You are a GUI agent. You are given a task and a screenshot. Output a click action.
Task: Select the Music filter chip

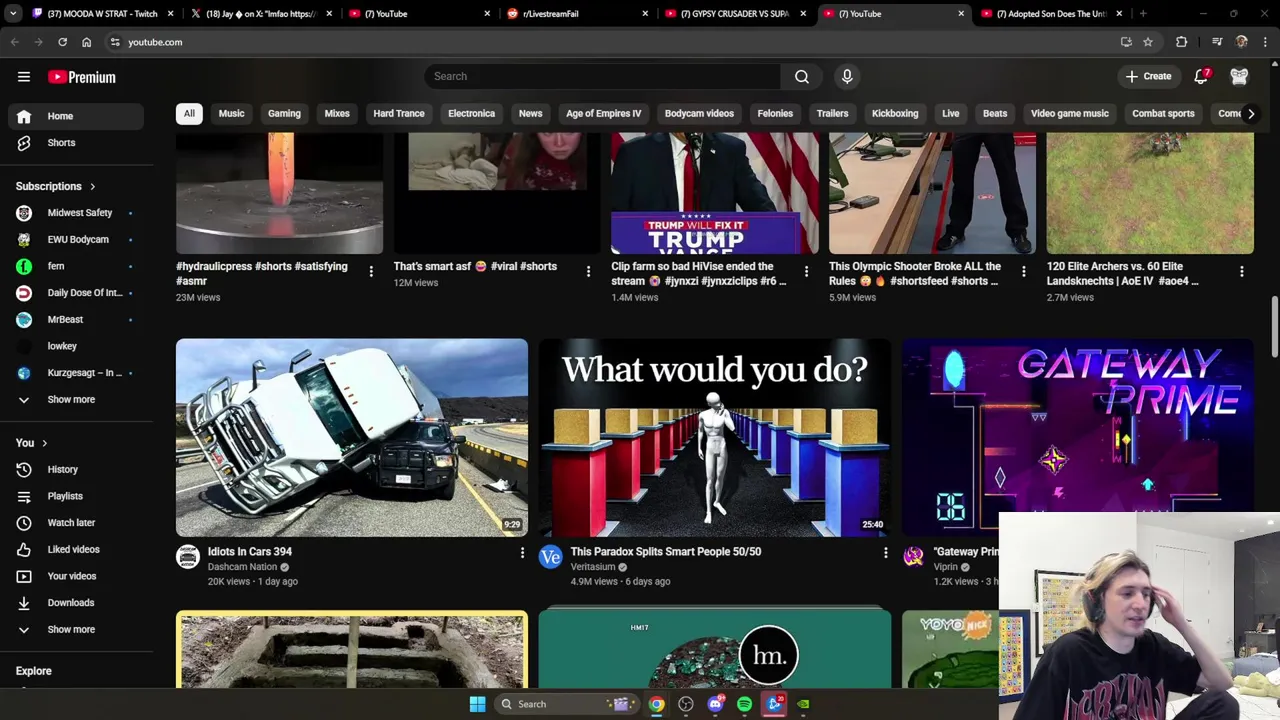pyautogui.click(x=231, y=113)
